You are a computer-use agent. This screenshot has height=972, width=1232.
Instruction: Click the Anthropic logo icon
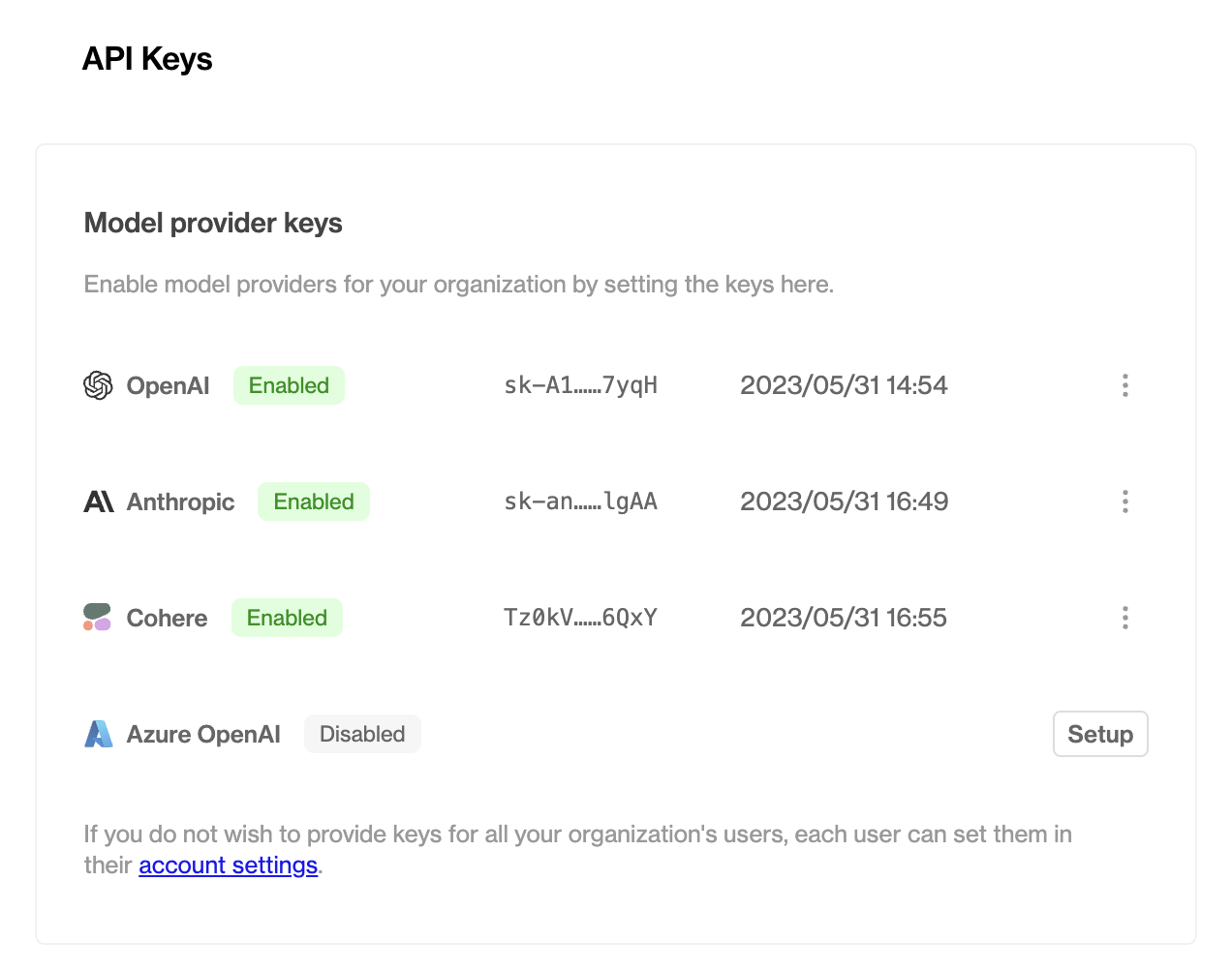(99, 501)
